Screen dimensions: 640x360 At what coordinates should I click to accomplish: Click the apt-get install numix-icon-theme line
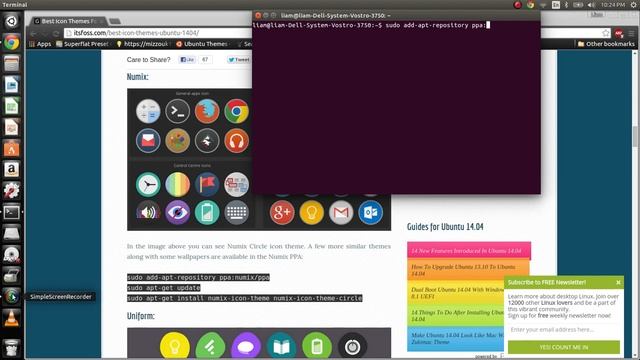pyautogui.click(x=244, y=298)
